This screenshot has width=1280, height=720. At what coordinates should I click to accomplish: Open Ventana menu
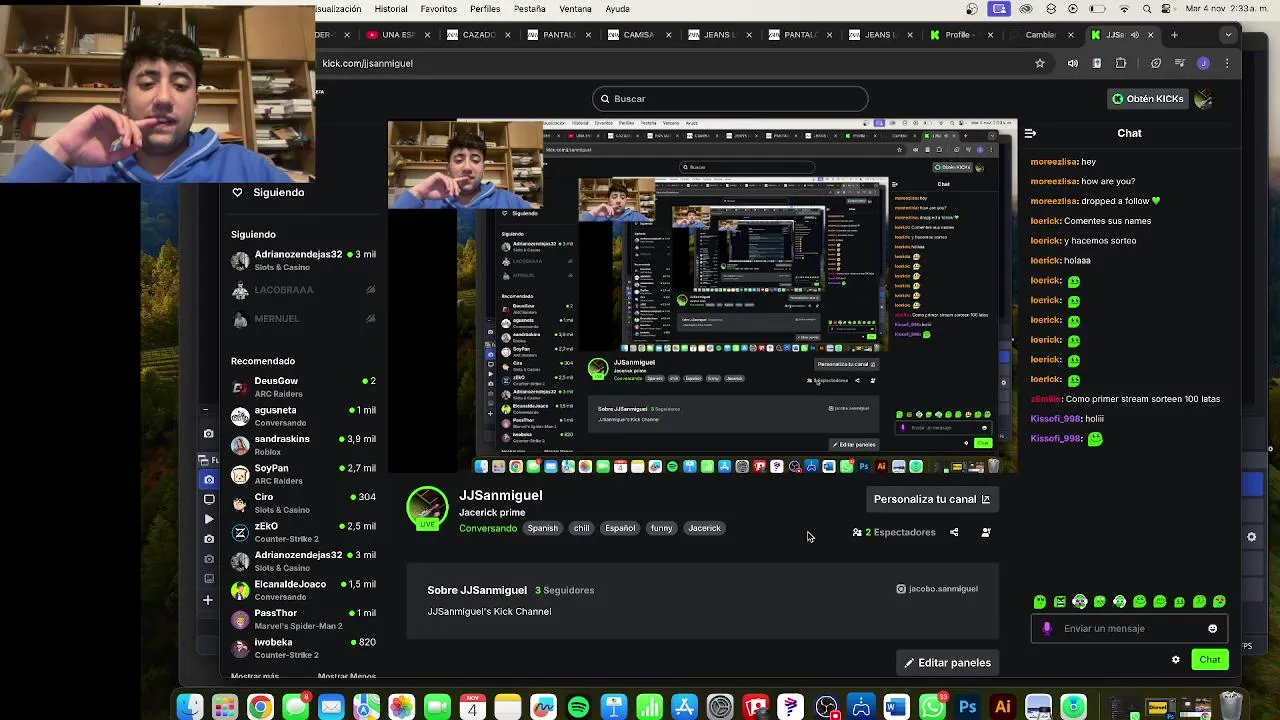pos(575,9)
